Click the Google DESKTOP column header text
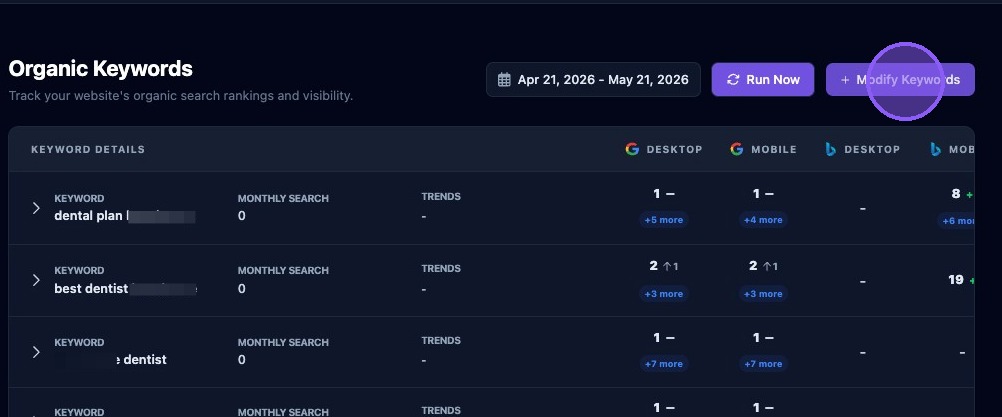Image resolution: width=1002 pixels, height=417 pixels. (x=674, y=149)
